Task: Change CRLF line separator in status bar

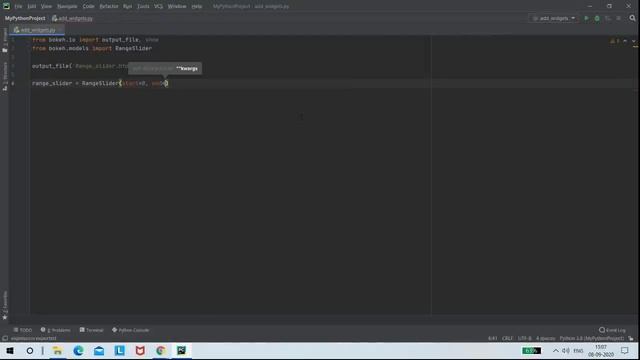Action: coord(507,338)
